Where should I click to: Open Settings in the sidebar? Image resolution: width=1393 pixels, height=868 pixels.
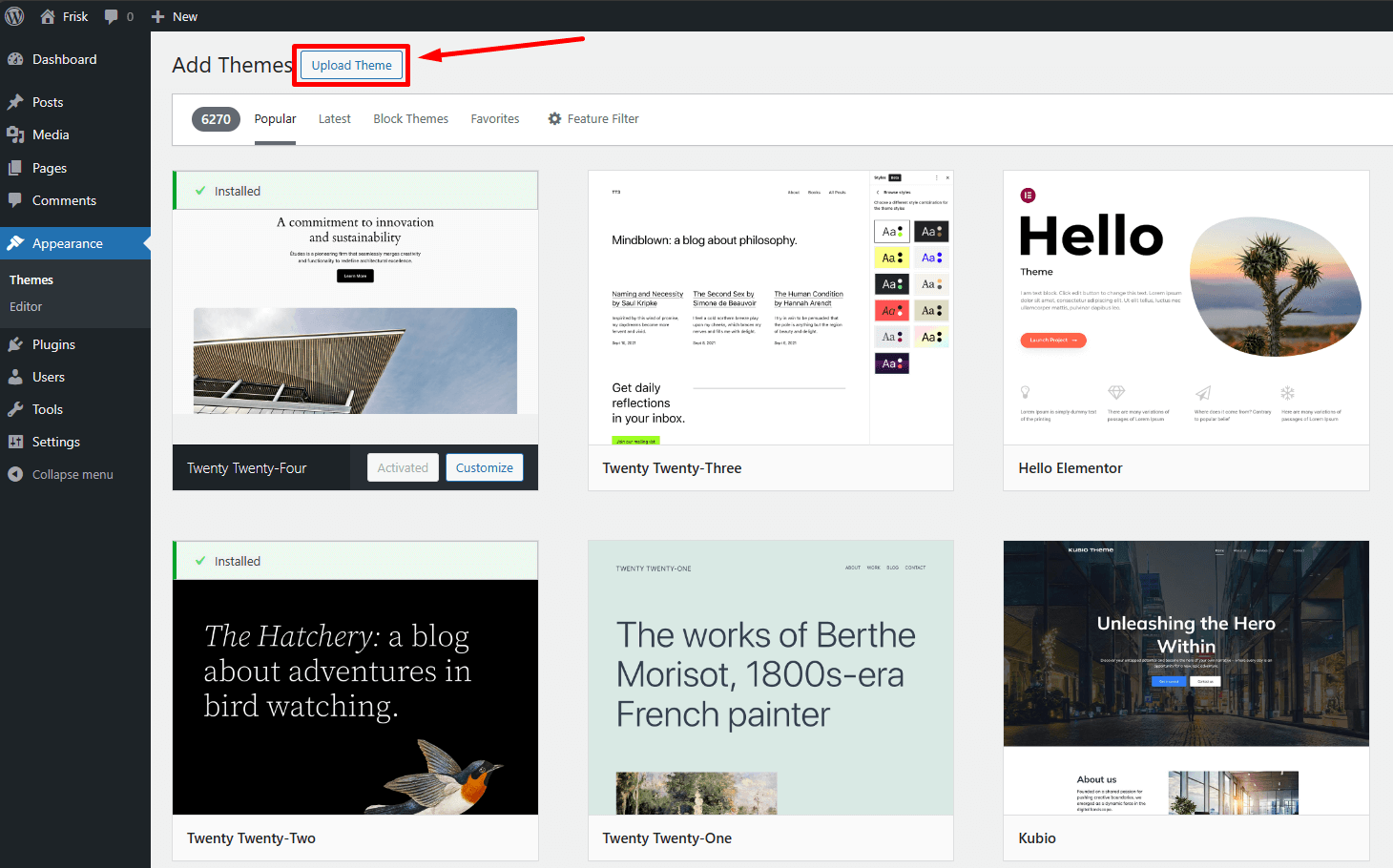55,442
